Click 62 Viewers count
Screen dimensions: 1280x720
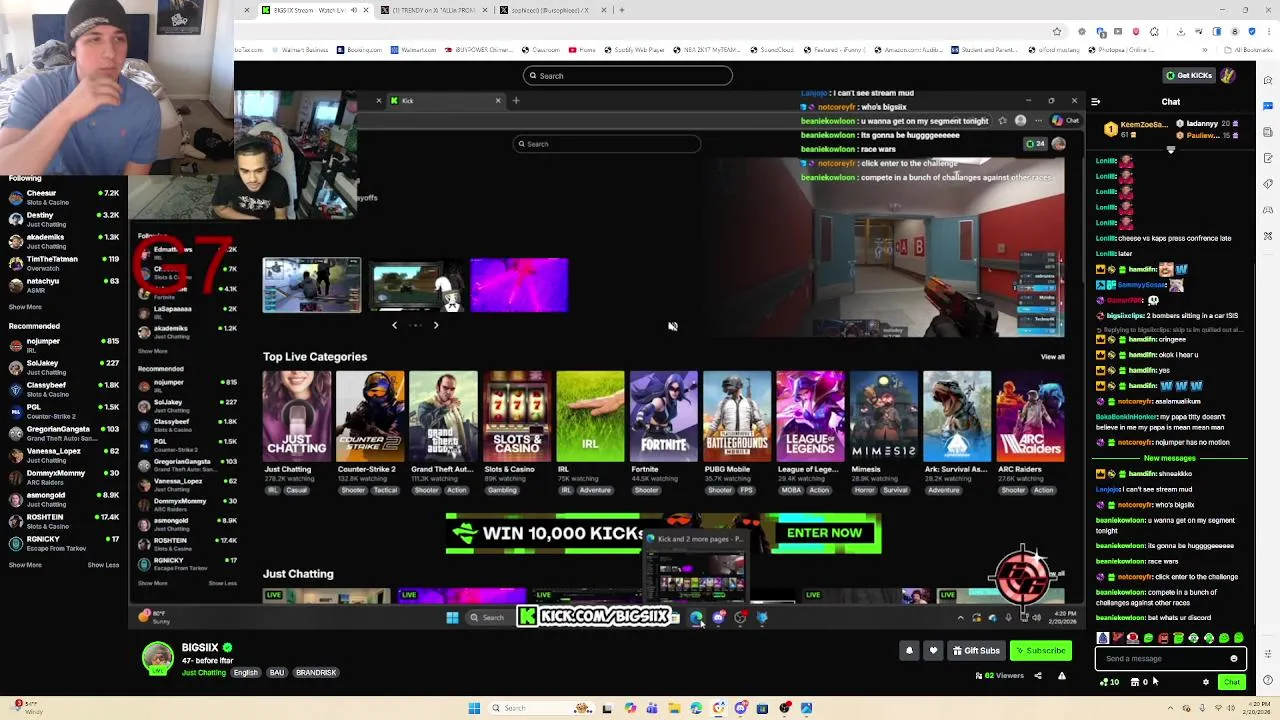point(999,676)
